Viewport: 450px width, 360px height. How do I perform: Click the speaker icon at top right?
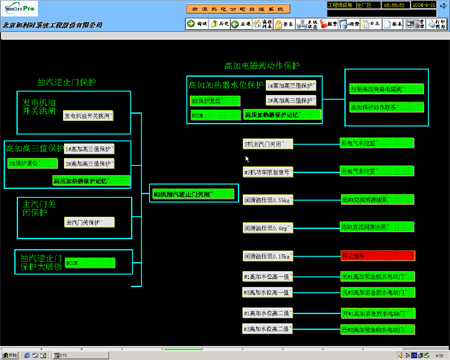click(x=443, y=6)
